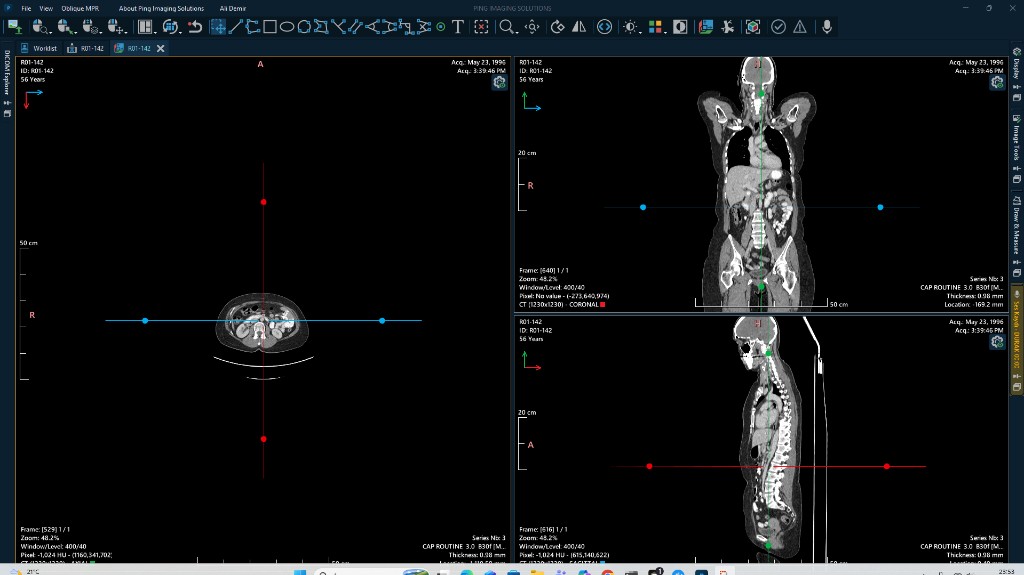Expand the DICOM Explorer side panel
The width and height of the screenshot is (1024, 575).
pos(7,72)
